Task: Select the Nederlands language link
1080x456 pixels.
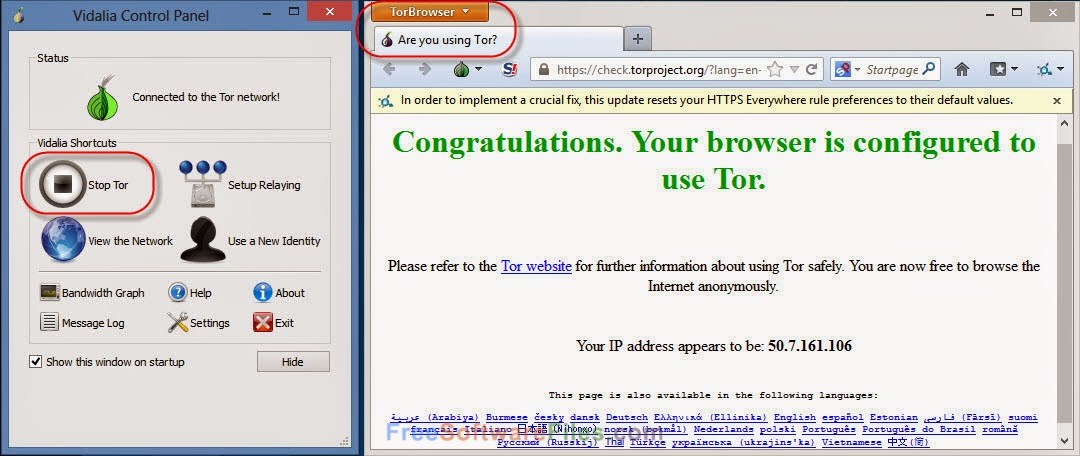Action: pos(723,429)
